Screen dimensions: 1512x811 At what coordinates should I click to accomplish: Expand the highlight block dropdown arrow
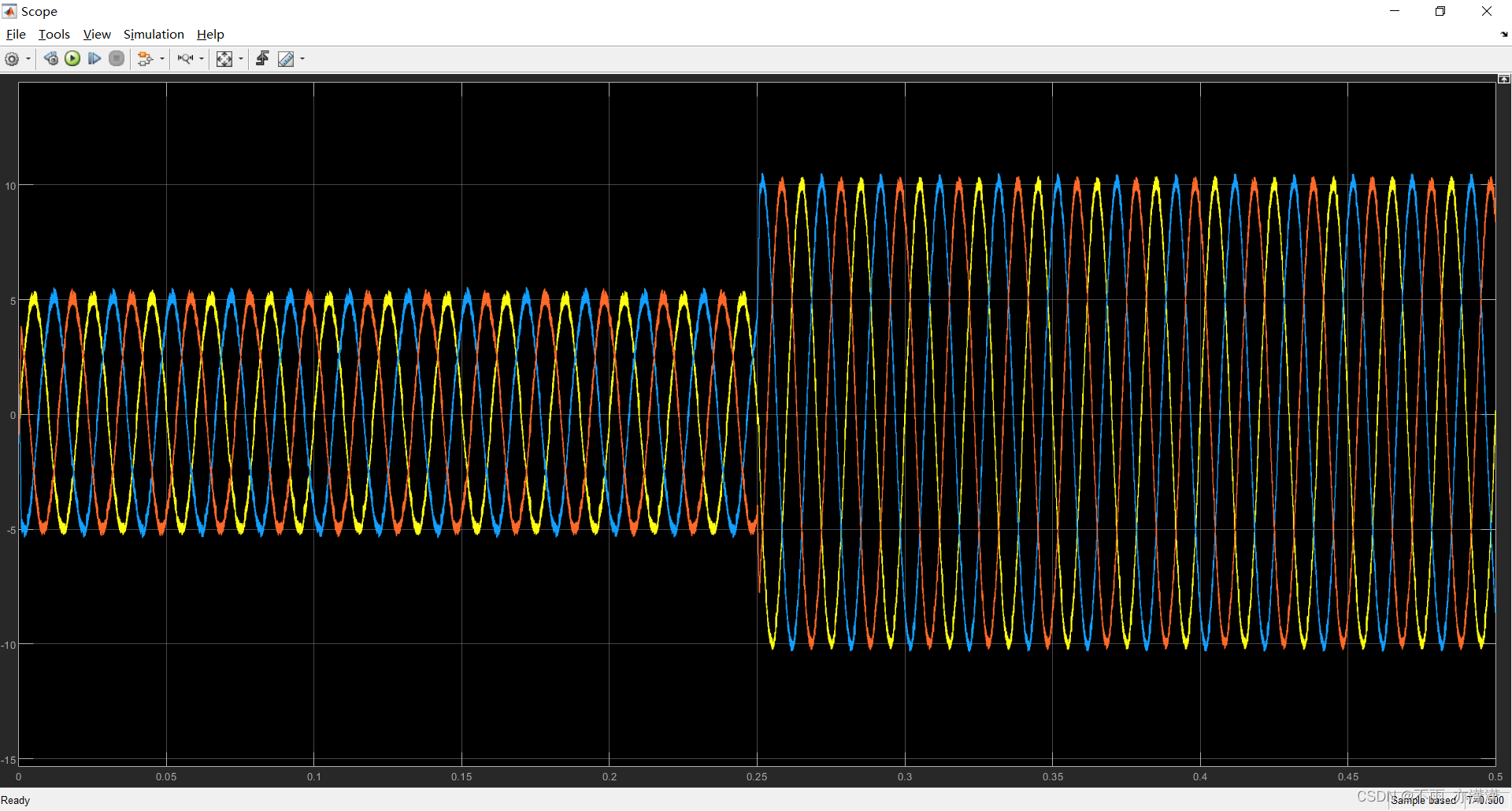pos(162,59)
